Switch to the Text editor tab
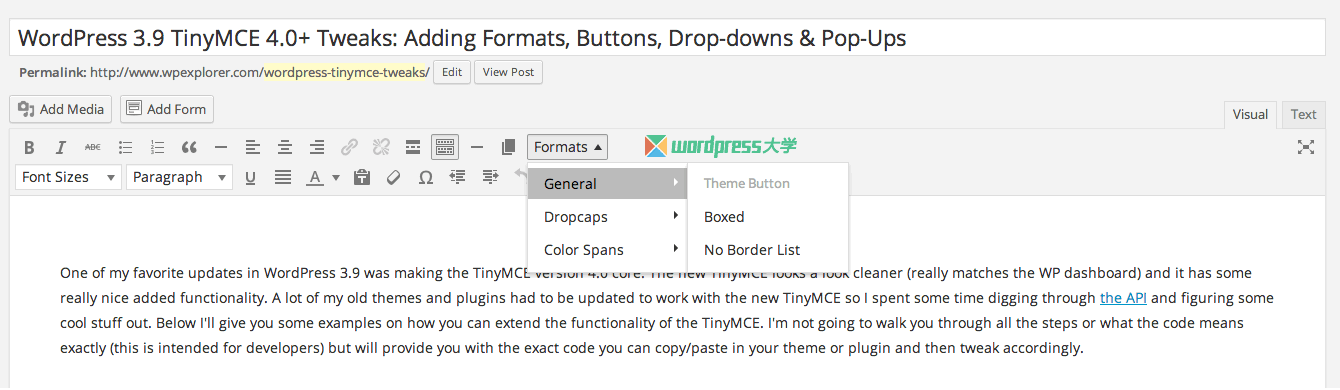 point(1304,114)
